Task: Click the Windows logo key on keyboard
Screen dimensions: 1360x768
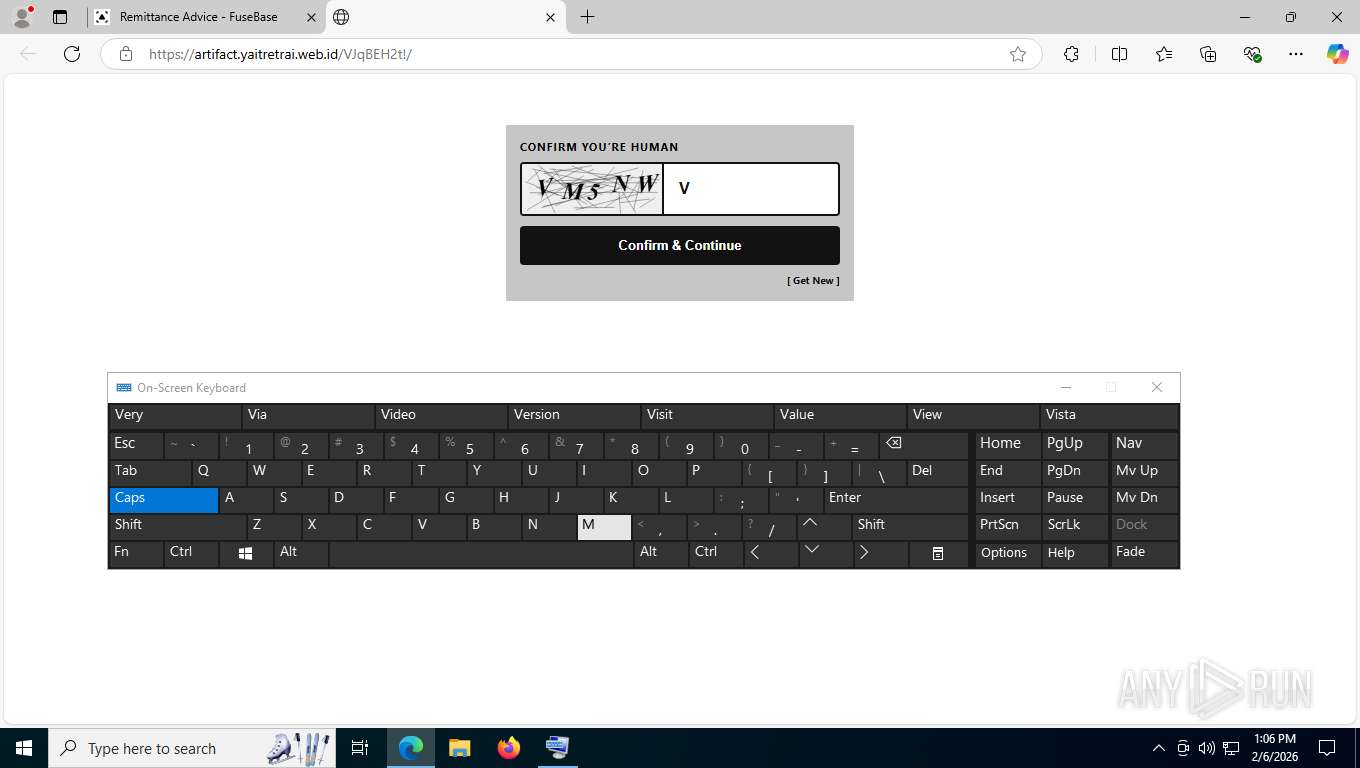Action: point(246,554)
